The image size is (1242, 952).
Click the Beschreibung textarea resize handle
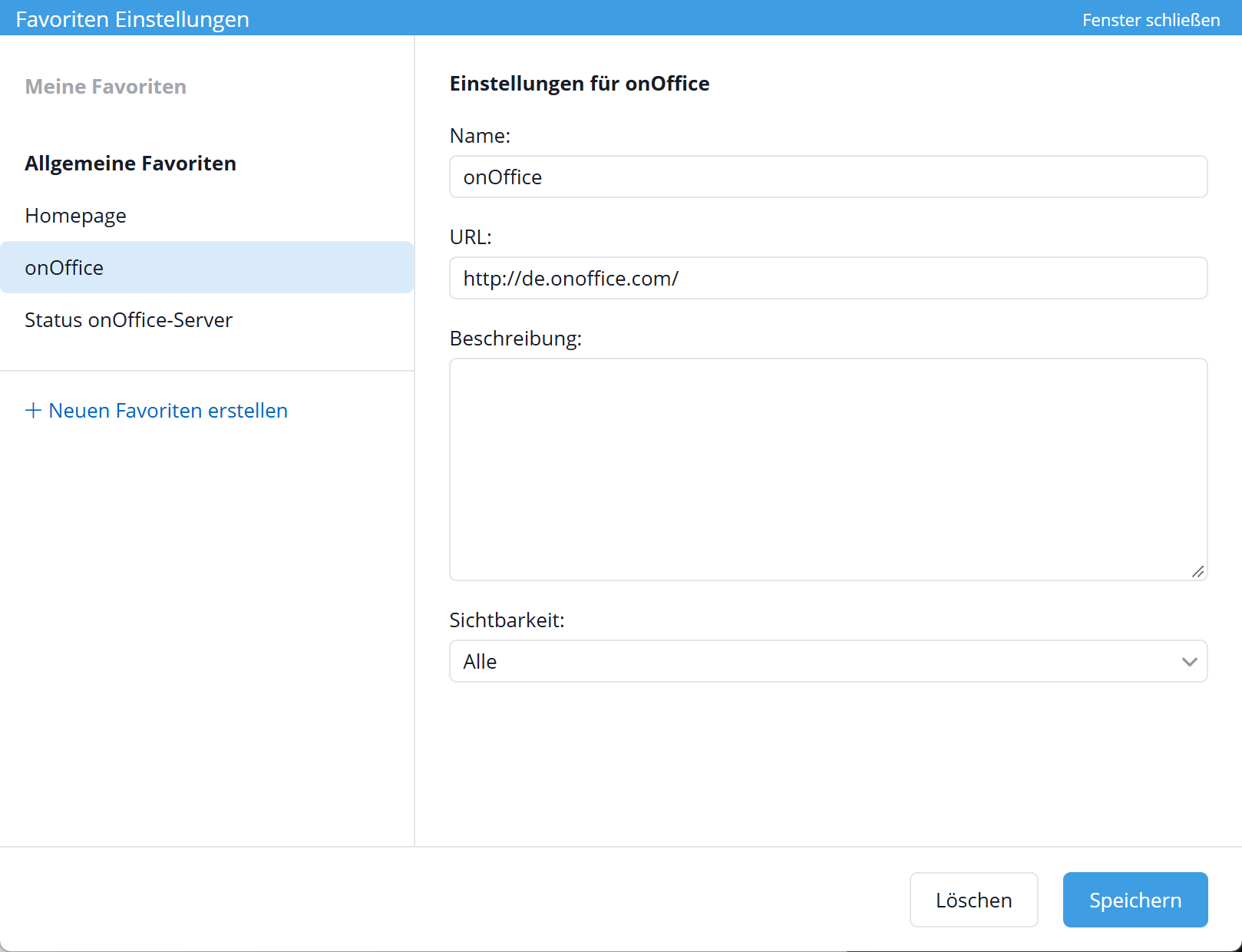1197,571
